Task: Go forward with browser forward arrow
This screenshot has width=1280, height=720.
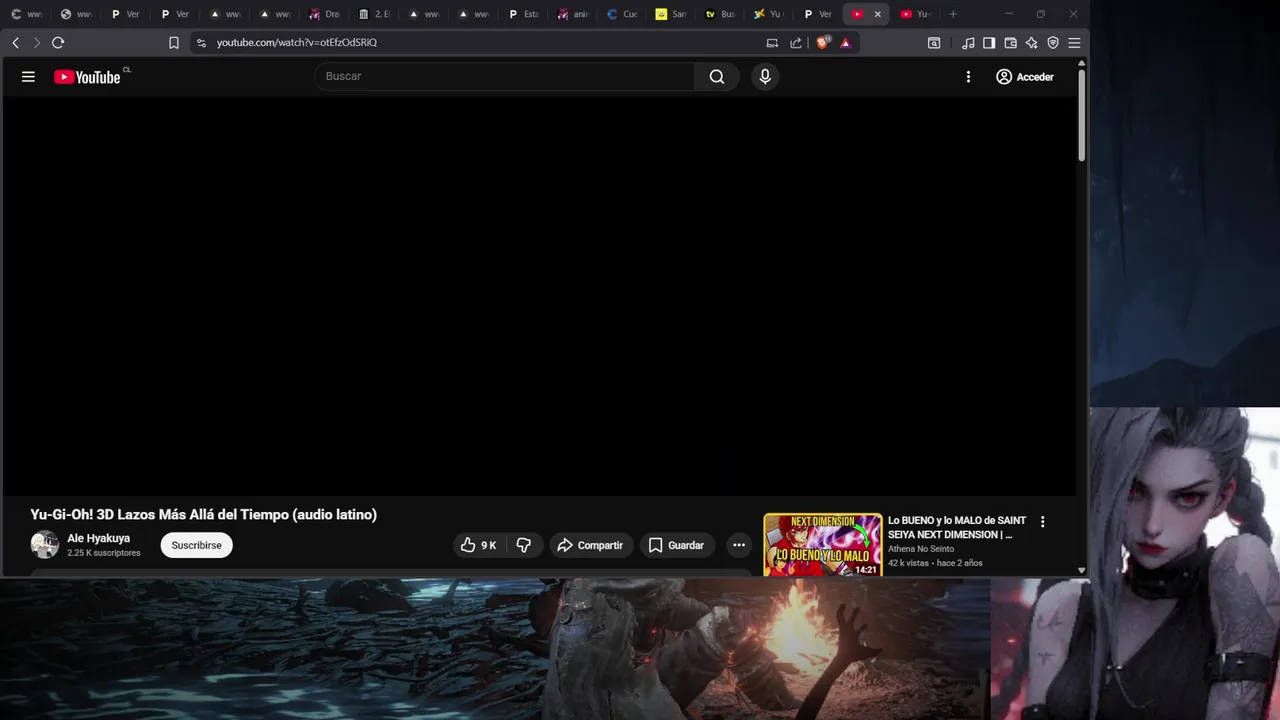Action: click(36, 43)
